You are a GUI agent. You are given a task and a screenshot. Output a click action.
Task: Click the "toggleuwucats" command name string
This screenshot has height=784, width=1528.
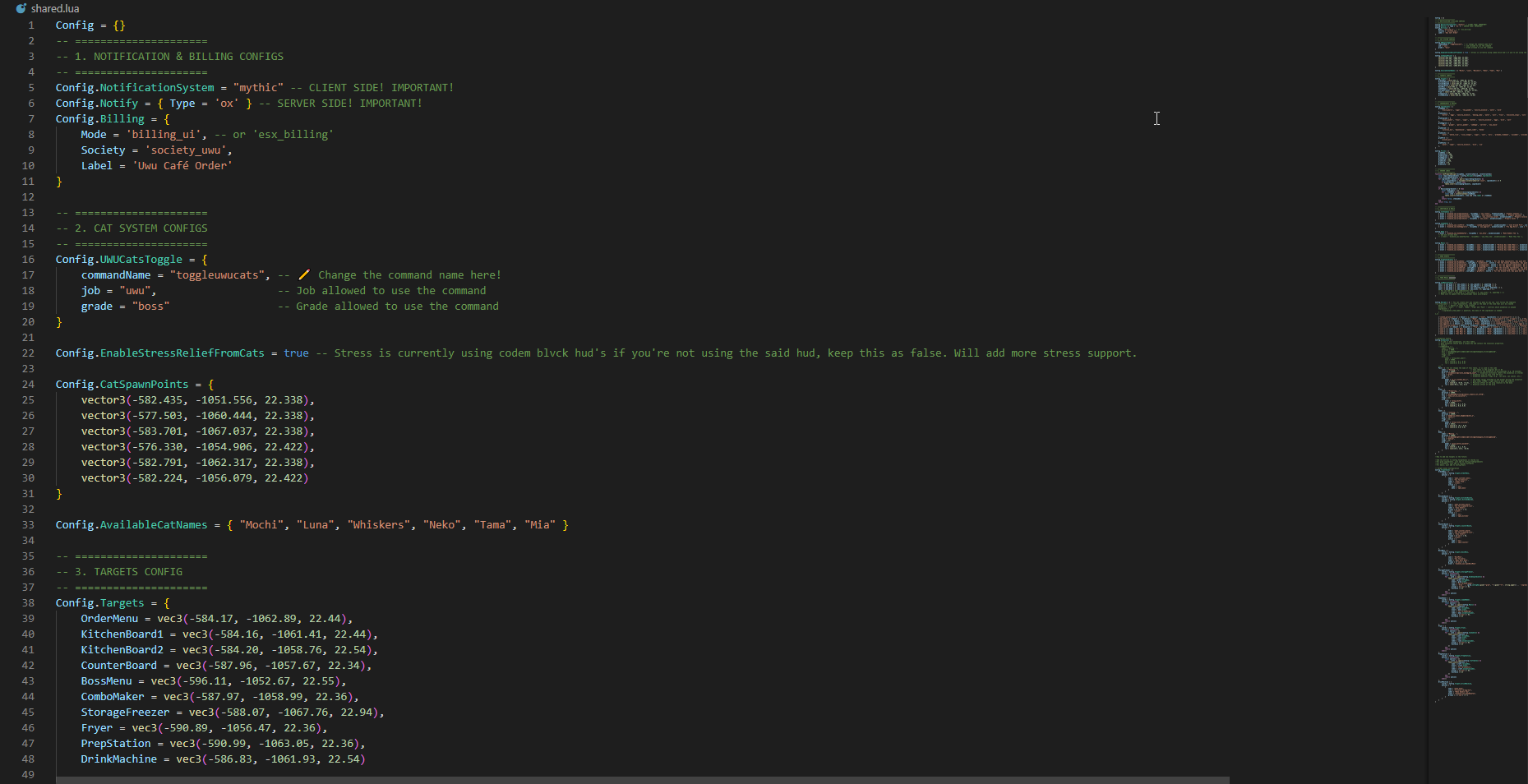point(218,275)
